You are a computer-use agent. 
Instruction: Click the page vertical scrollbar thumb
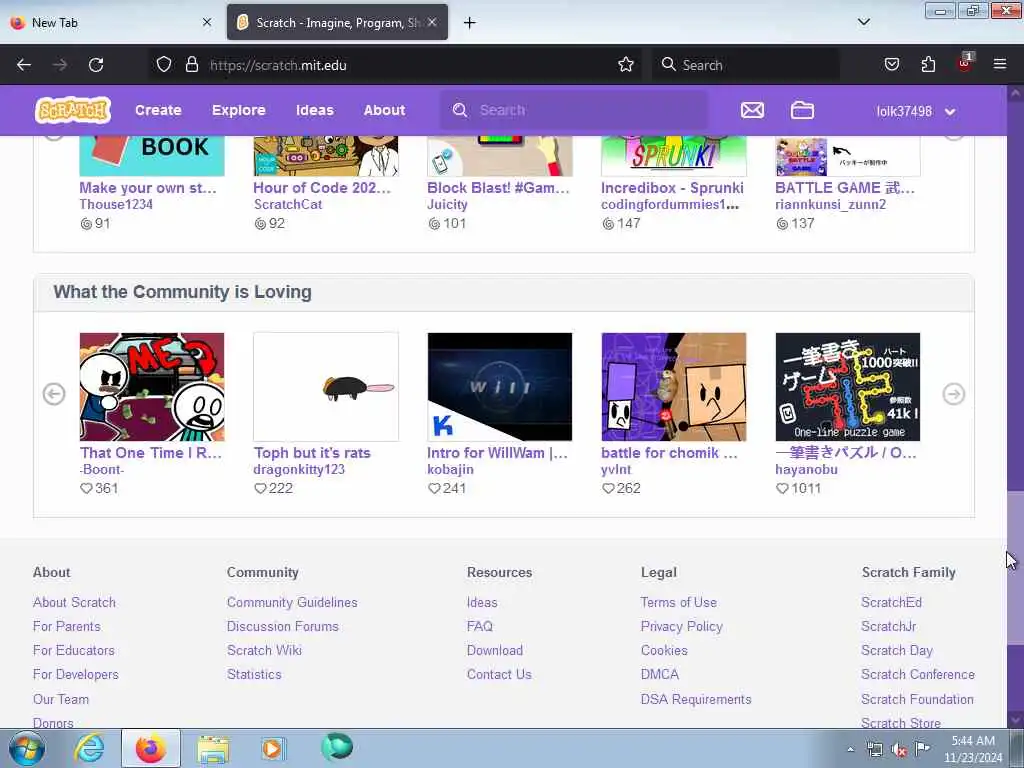(1015, 568)
